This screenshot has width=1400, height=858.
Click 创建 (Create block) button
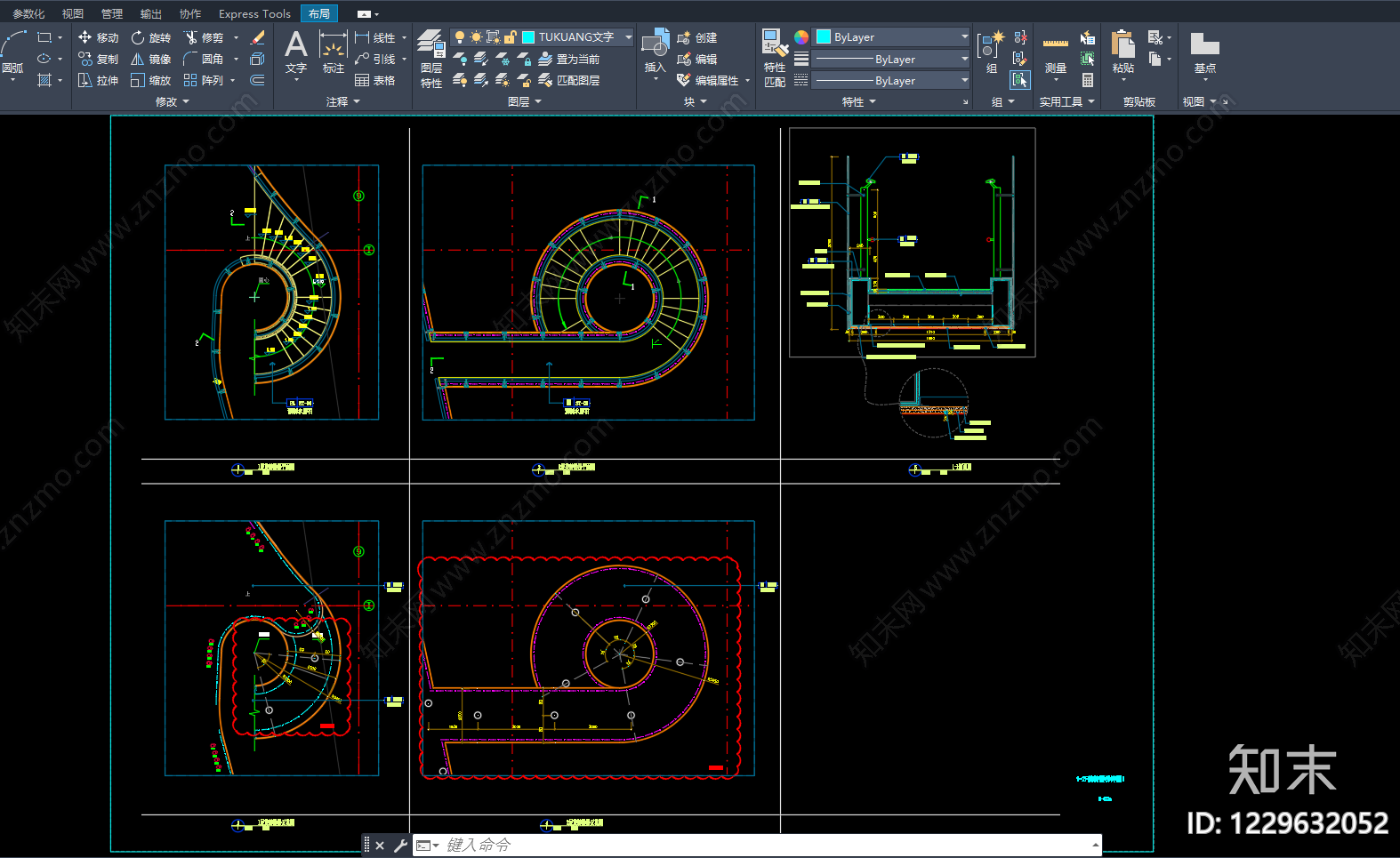point(697,37)
